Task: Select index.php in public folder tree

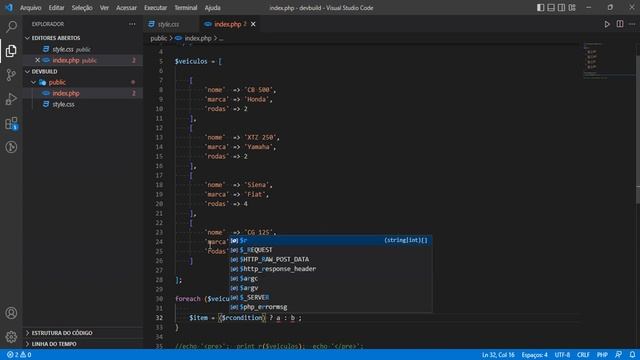Action: click(x=83, y=93)
